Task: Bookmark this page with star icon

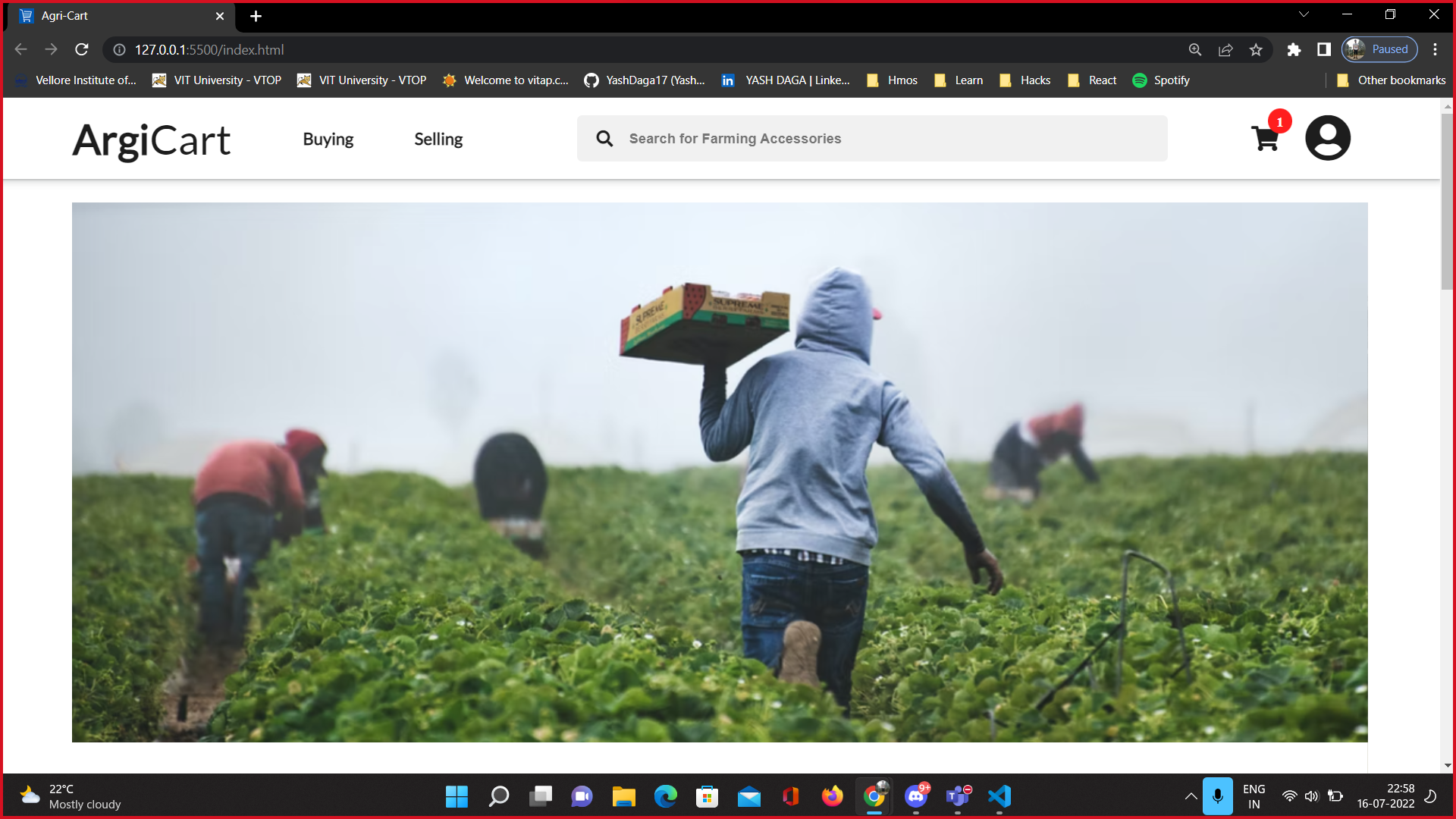Action: [x=1256, y=49]
